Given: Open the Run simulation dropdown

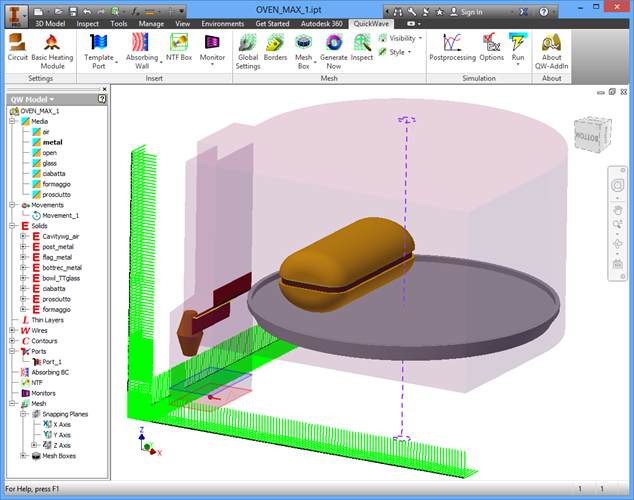Looking at the screenshot, I should pos(518,58).
